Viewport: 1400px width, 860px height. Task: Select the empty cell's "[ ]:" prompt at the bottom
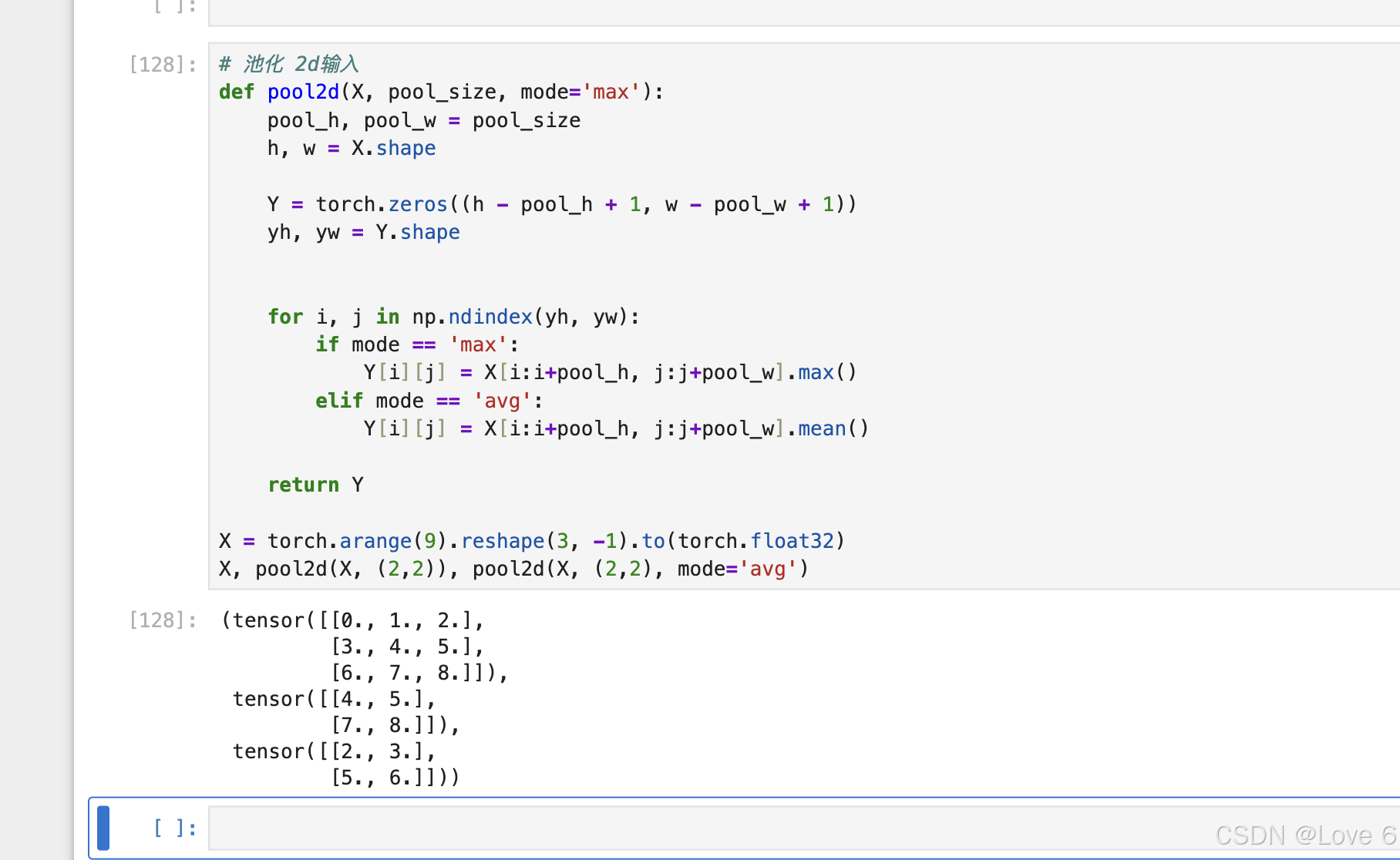174,828
